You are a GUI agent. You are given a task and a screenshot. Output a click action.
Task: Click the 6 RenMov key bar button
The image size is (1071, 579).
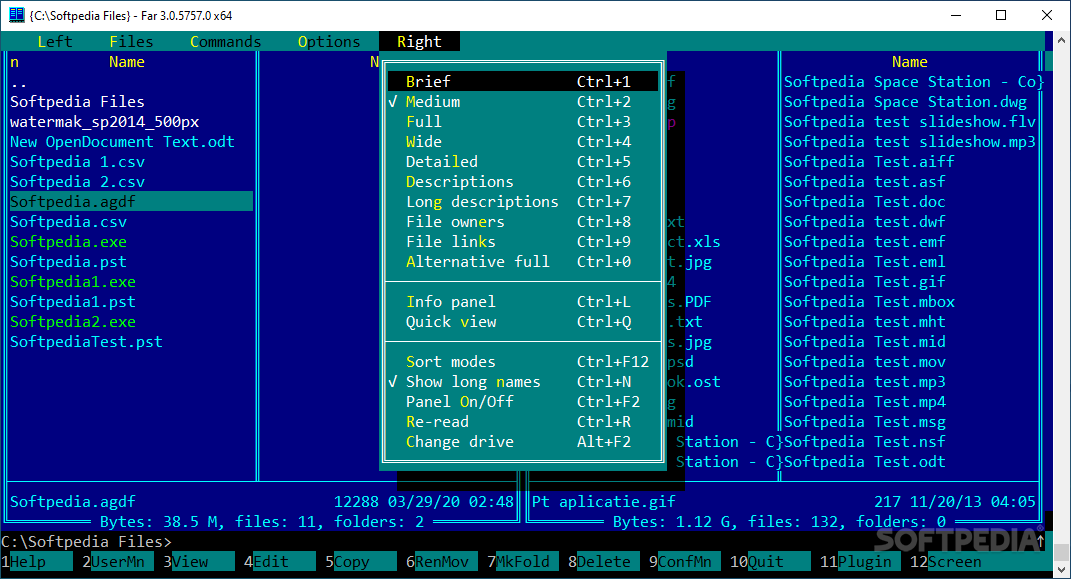tap(442, 562)
